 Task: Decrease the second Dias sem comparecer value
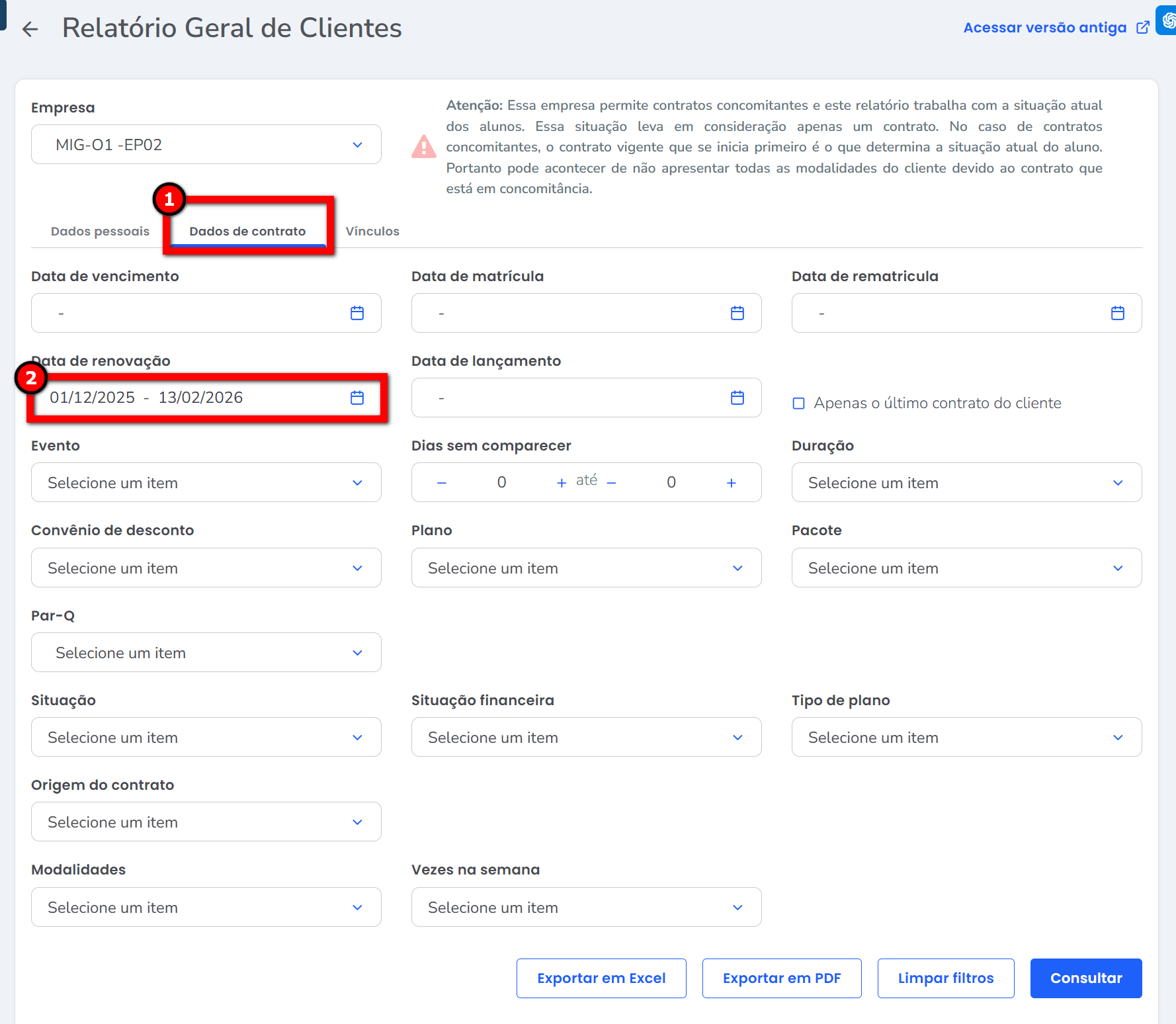click(x=612, y=483)
